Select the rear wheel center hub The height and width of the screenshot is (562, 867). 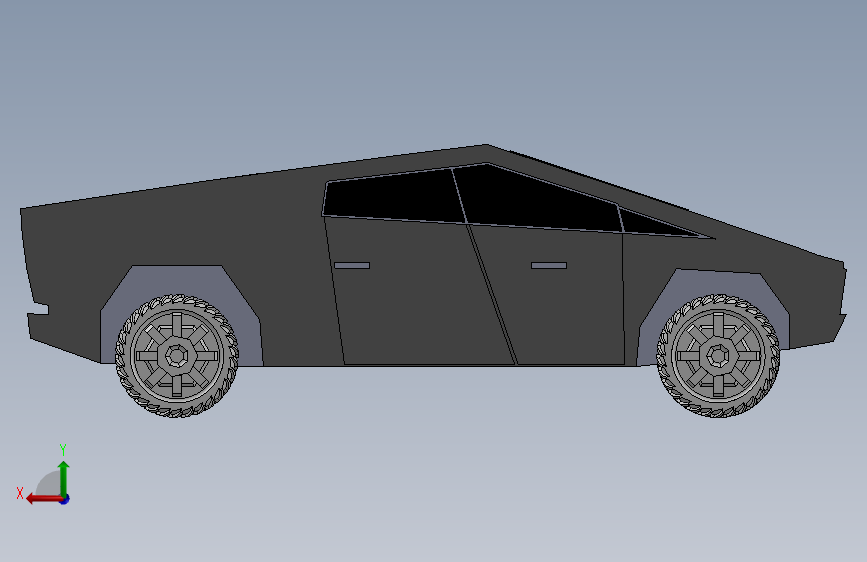click(177, 356)
